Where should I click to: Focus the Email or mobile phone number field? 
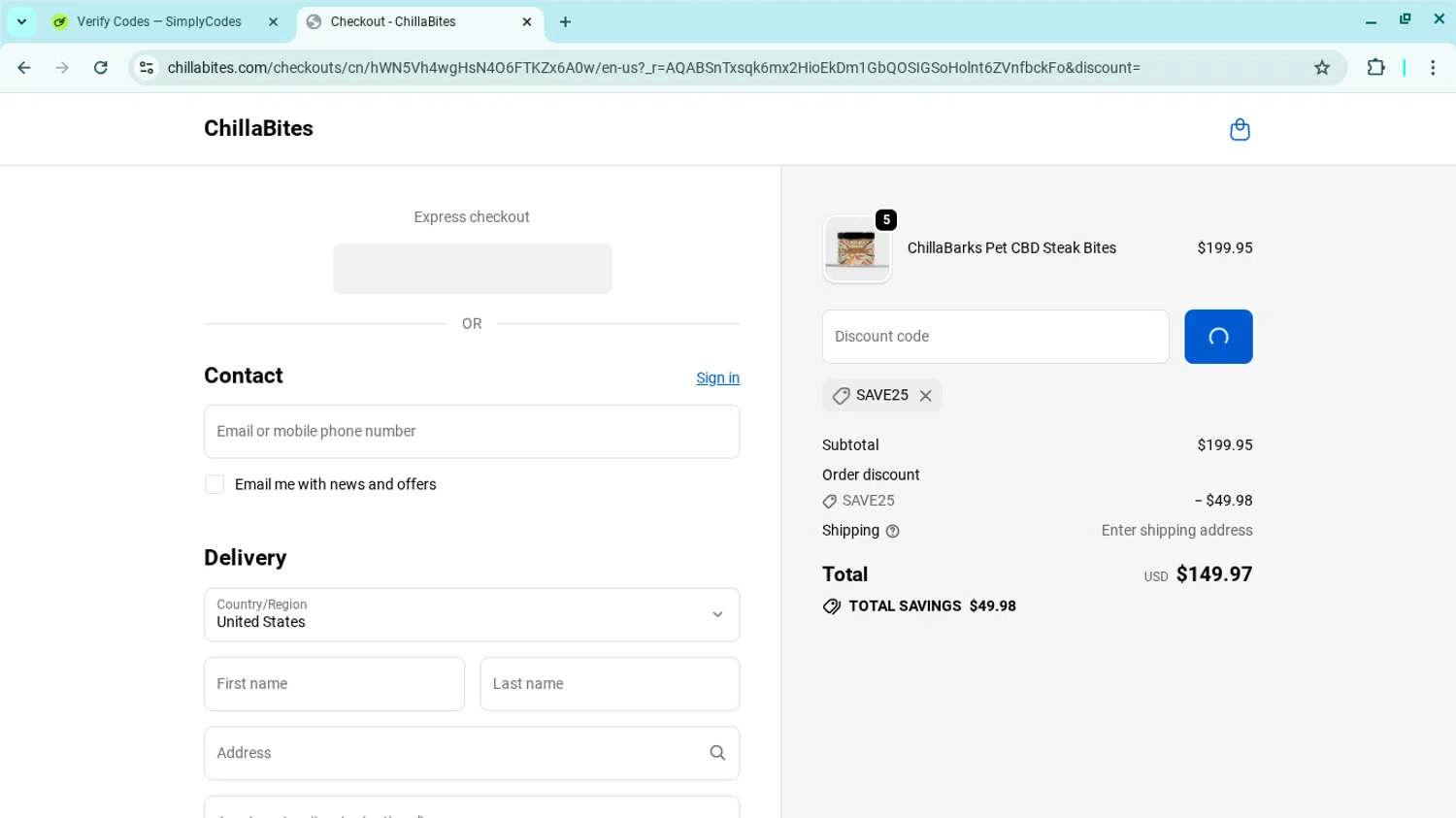(x=472, y=432)
